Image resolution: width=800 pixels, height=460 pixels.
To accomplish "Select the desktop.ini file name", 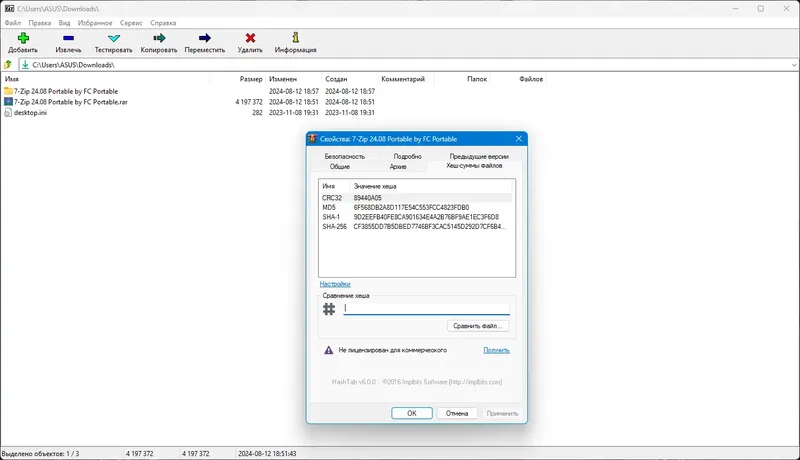I will pyautogui.click(x=30, y=112).
